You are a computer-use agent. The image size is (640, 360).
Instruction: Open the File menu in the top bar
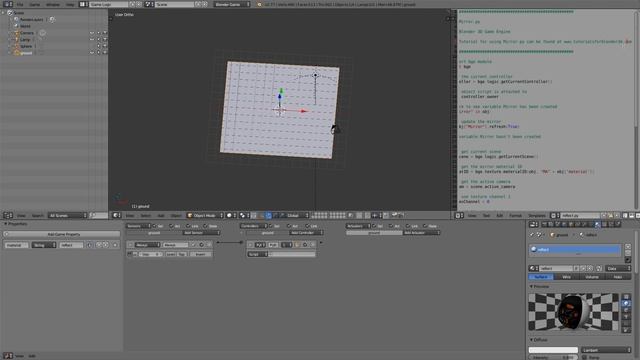point(20,4)
